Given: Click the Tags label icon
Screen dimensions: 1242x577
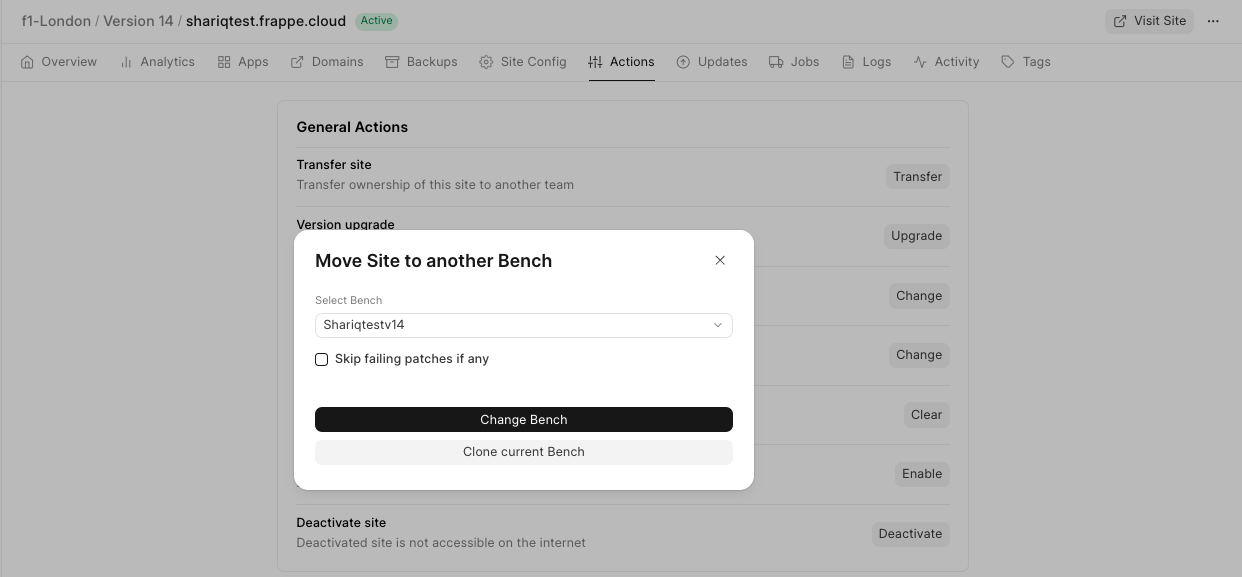Looking at the screenshot, I should (x=1008, y=62).
